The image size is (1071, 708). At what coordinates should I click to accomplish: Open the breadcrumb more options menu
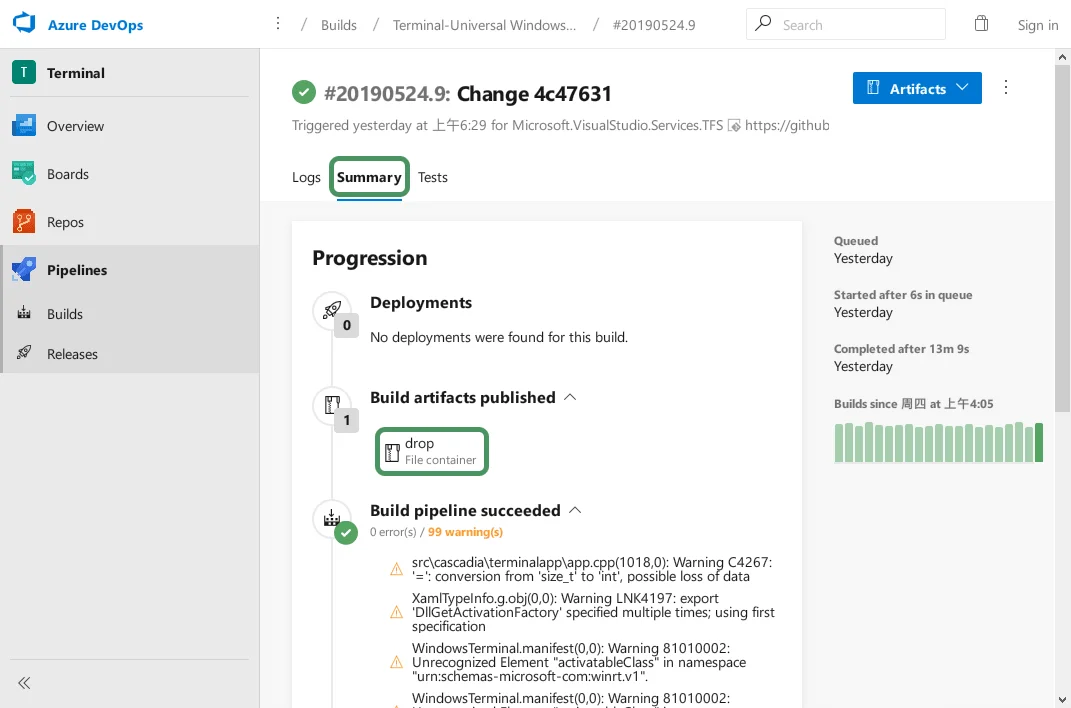[277, 24]
